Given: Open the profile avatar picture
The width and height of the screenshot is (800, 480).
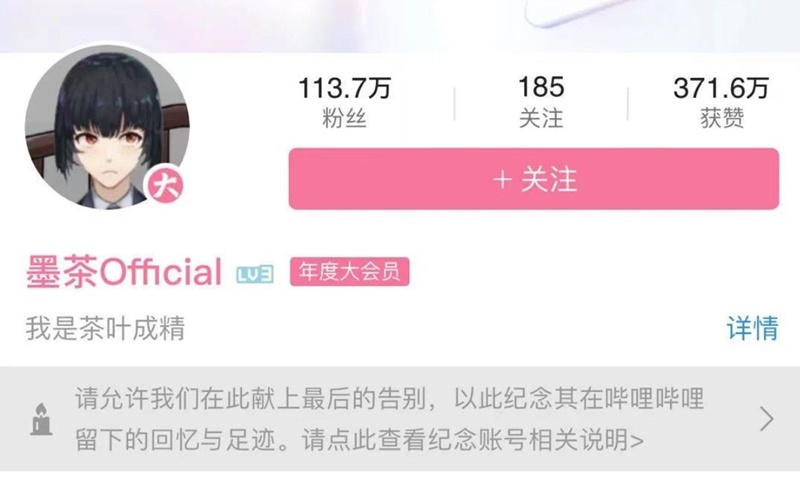Looking at the screenshot, I should click(107, 127).
